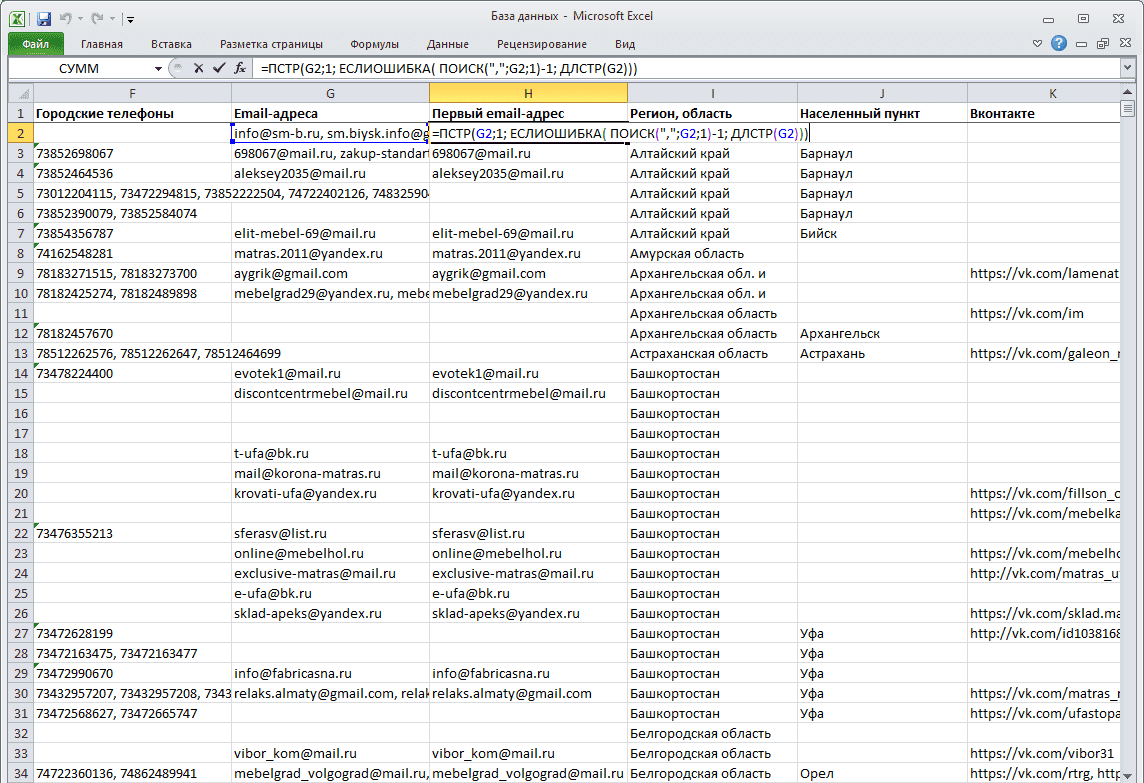Click the Select All corner of the grid
The width and height of the screenshot is (1144, 783).
pos(21,93)
